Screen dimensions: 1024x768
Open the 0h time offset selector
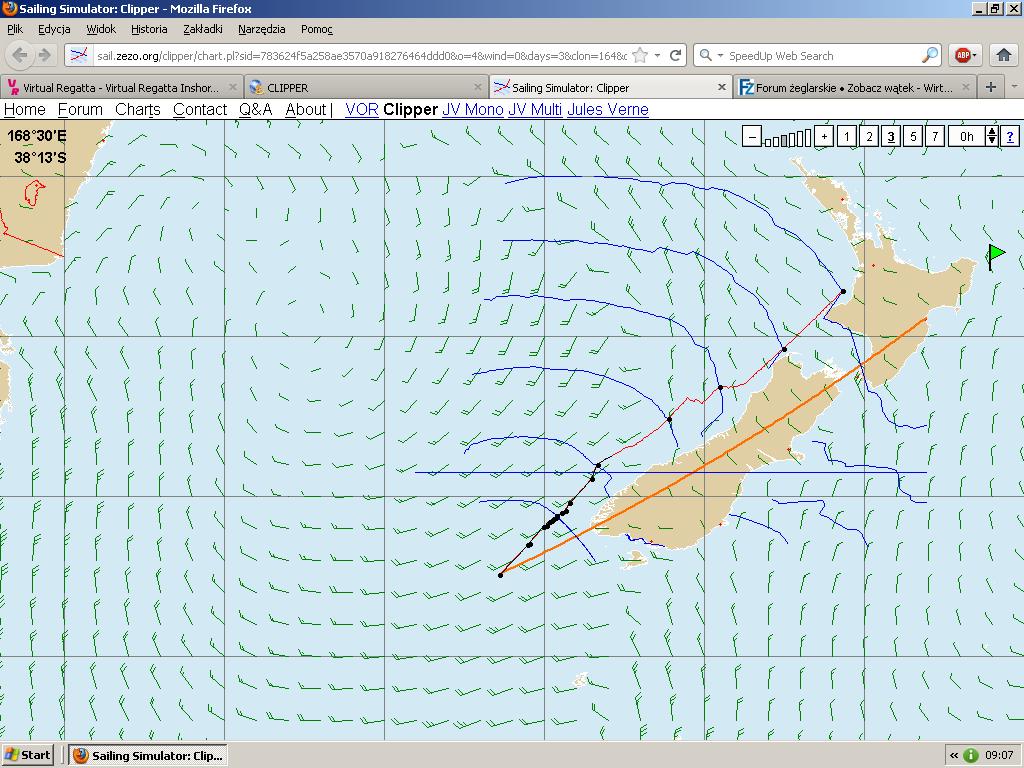[967, 137]
